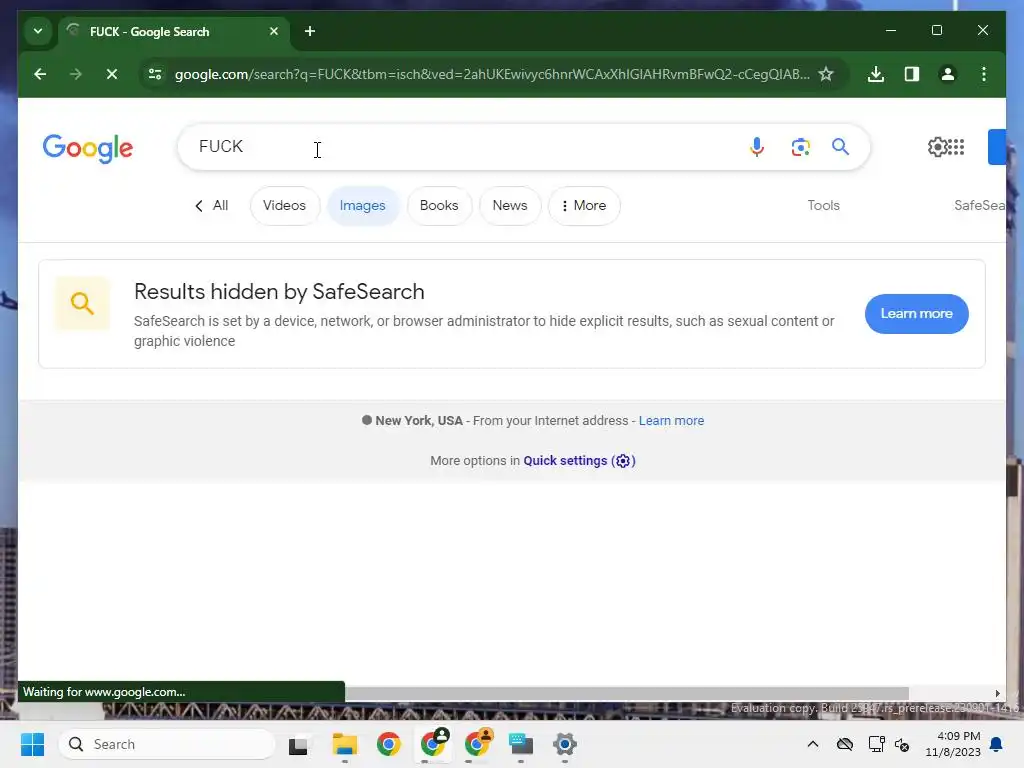The width and height of the screenshot is (1024, 768).
Task: Click the forward navigation arrow
Action: pos(76,74)
